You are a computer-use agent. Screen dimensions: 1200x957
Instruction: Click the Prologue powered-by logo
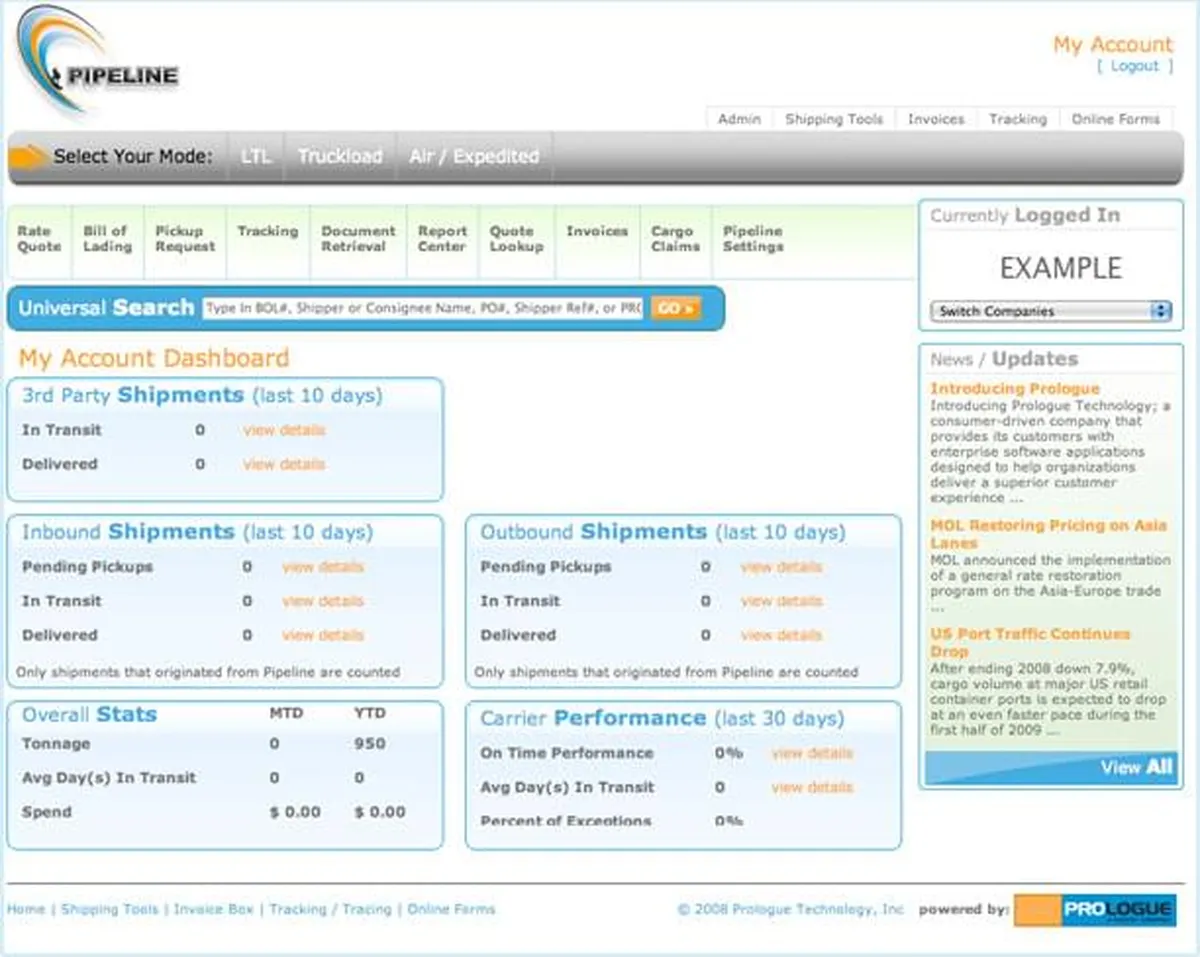1094,910
